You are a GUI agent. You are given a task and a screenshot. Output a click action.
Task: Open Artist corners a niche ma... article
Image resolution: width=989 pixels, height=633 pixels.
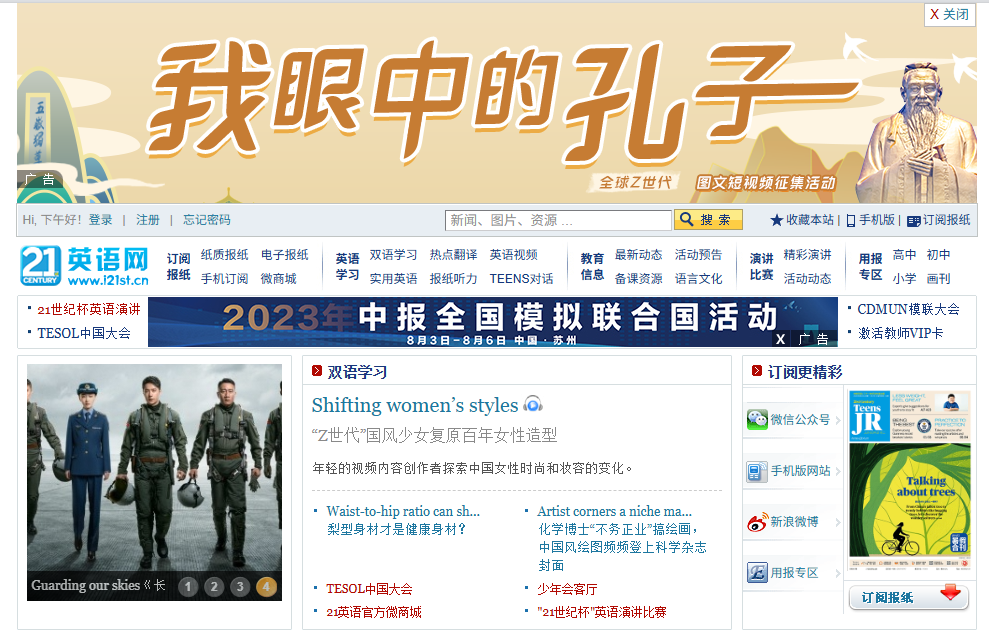coord(614,511)
